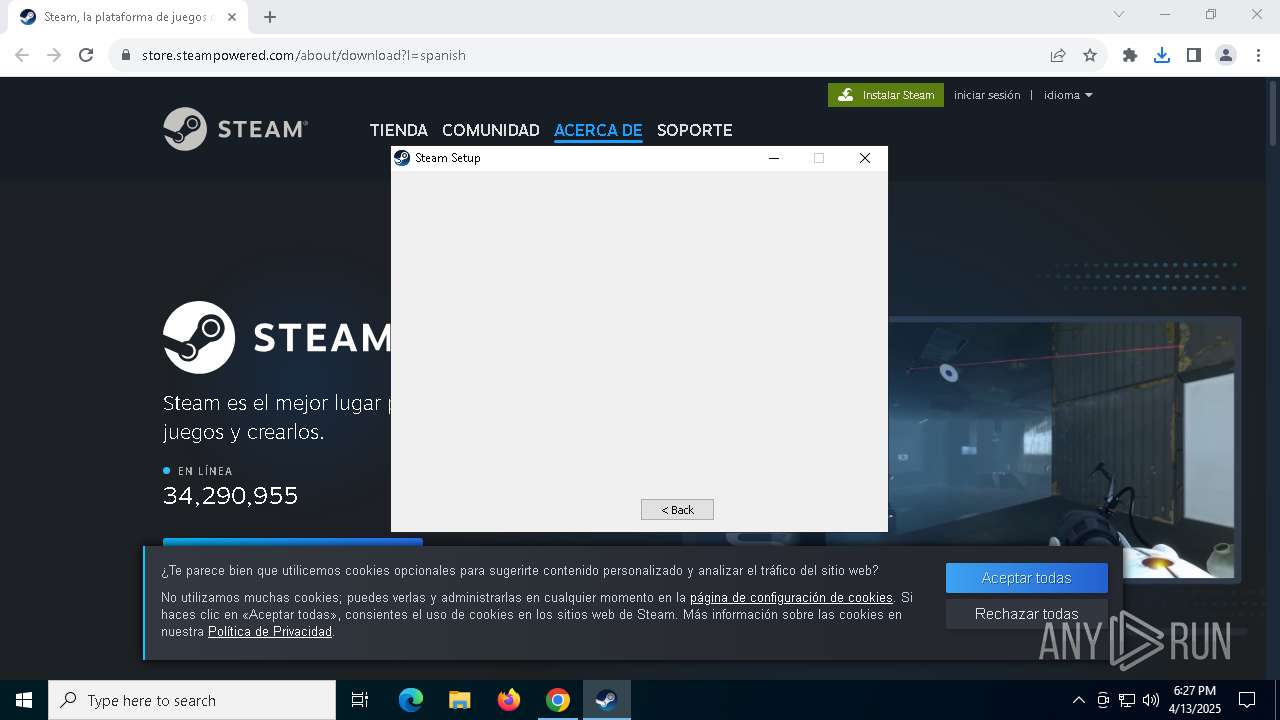Open the iniciar sesión link
Viewport: 1280px width, 720px height.
pyautogui.click(x=987, y=95)
